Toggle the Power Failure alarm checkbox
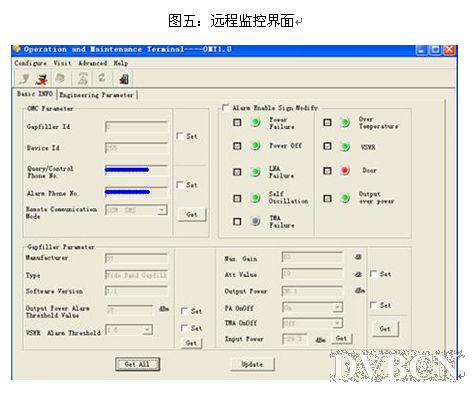The image size is (472, 393). [237, 122]
